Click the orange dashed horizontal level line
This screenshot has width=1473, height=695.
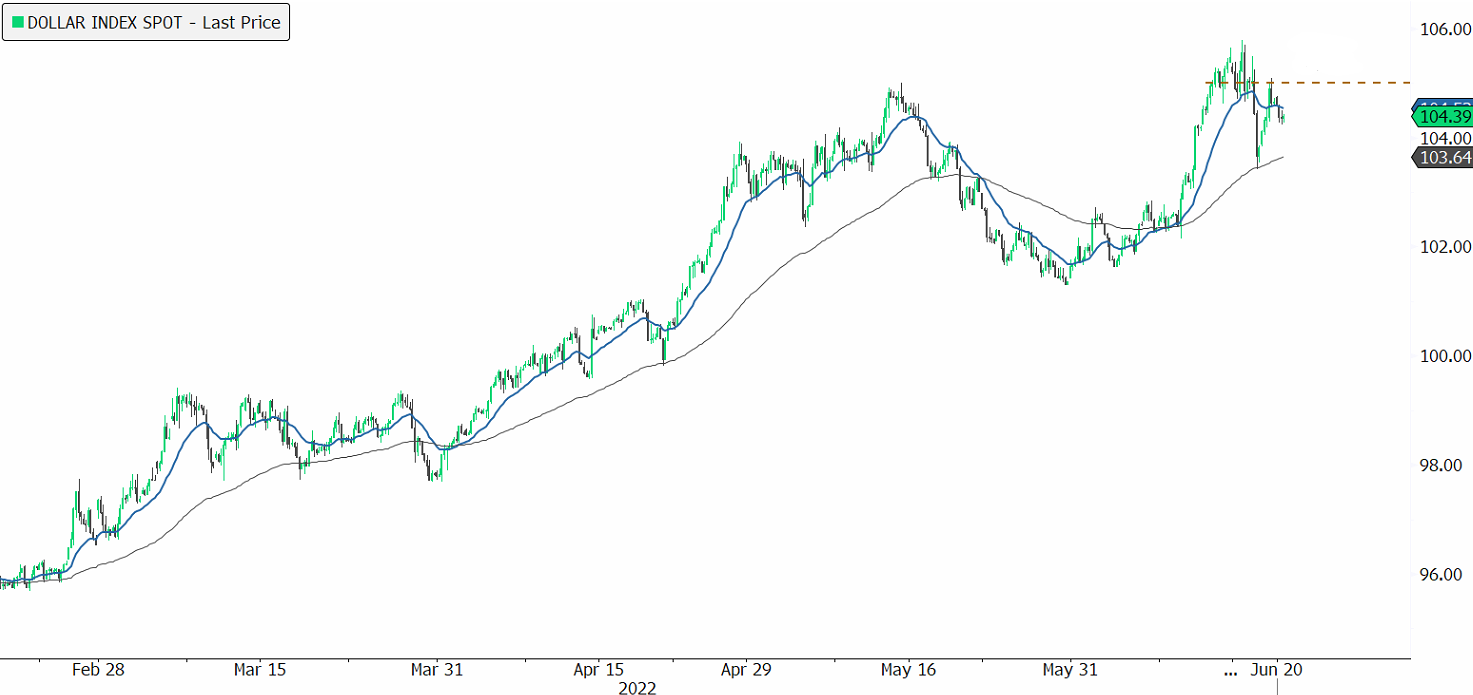pos(1340,82)
